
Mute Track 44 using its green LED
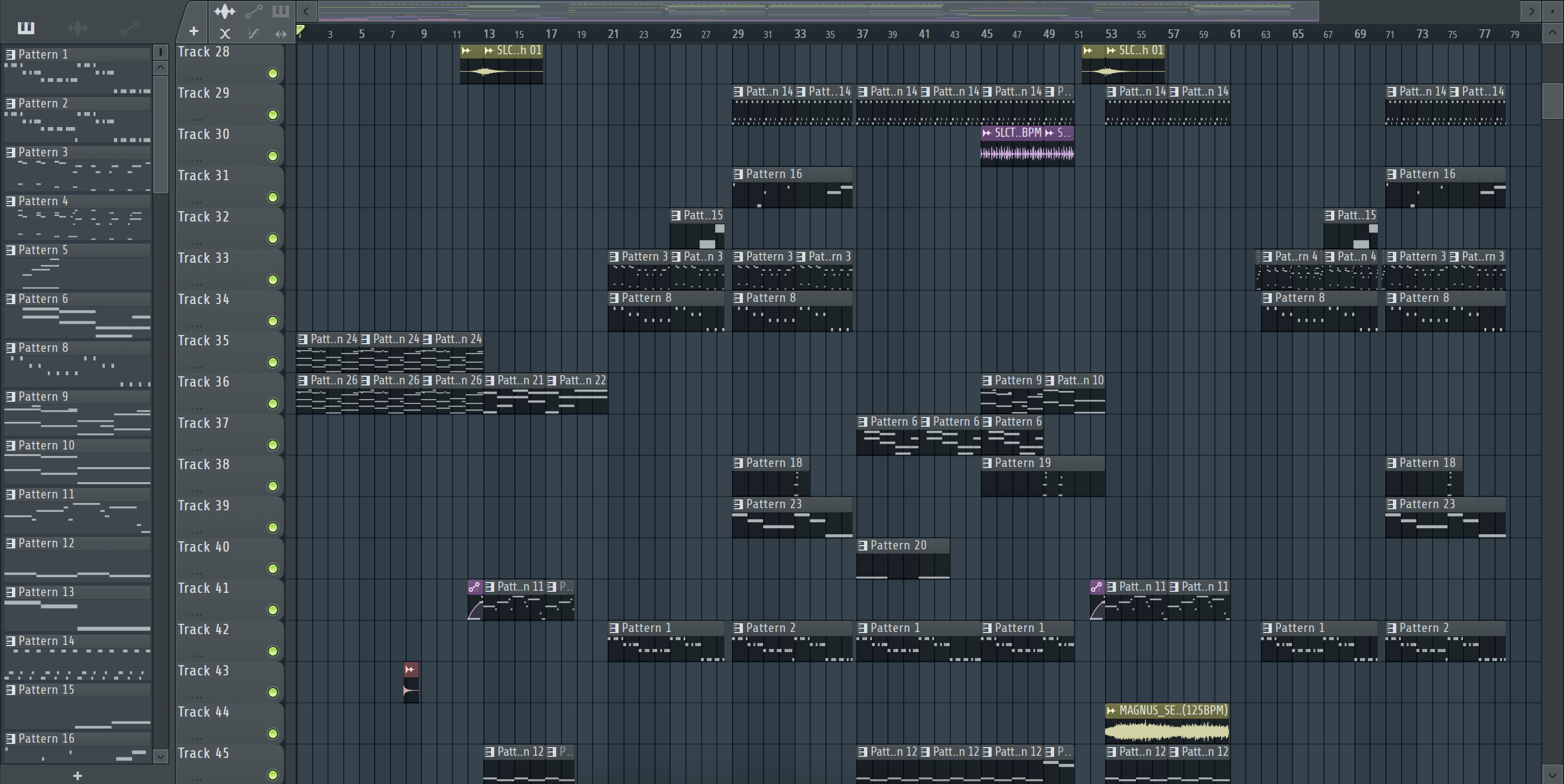pyautogui.click(x=273, y=734)
